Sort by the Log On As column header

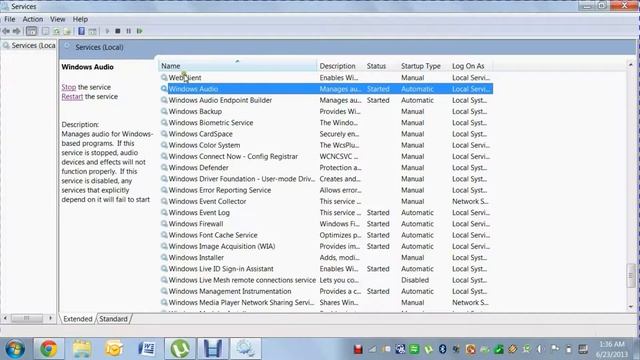click(471, 66)
